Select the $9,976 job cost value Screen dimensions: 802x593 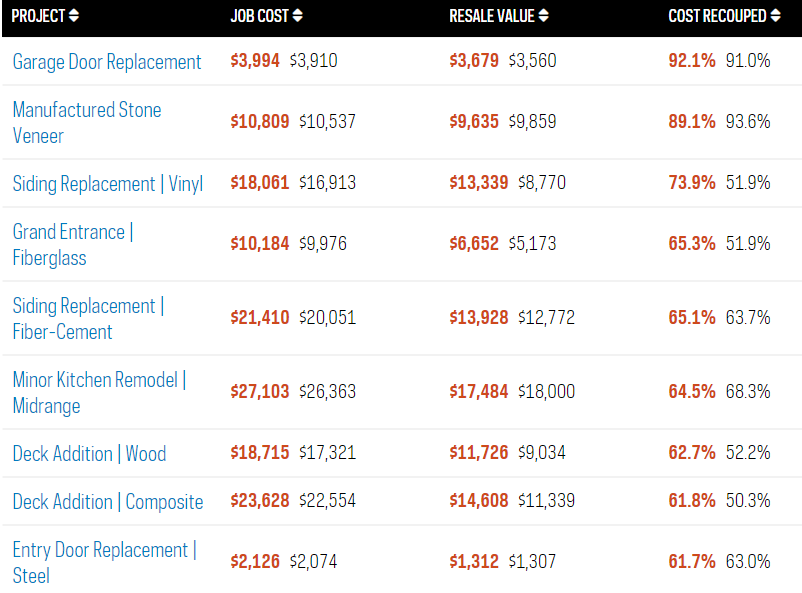(x=323, y=244)
